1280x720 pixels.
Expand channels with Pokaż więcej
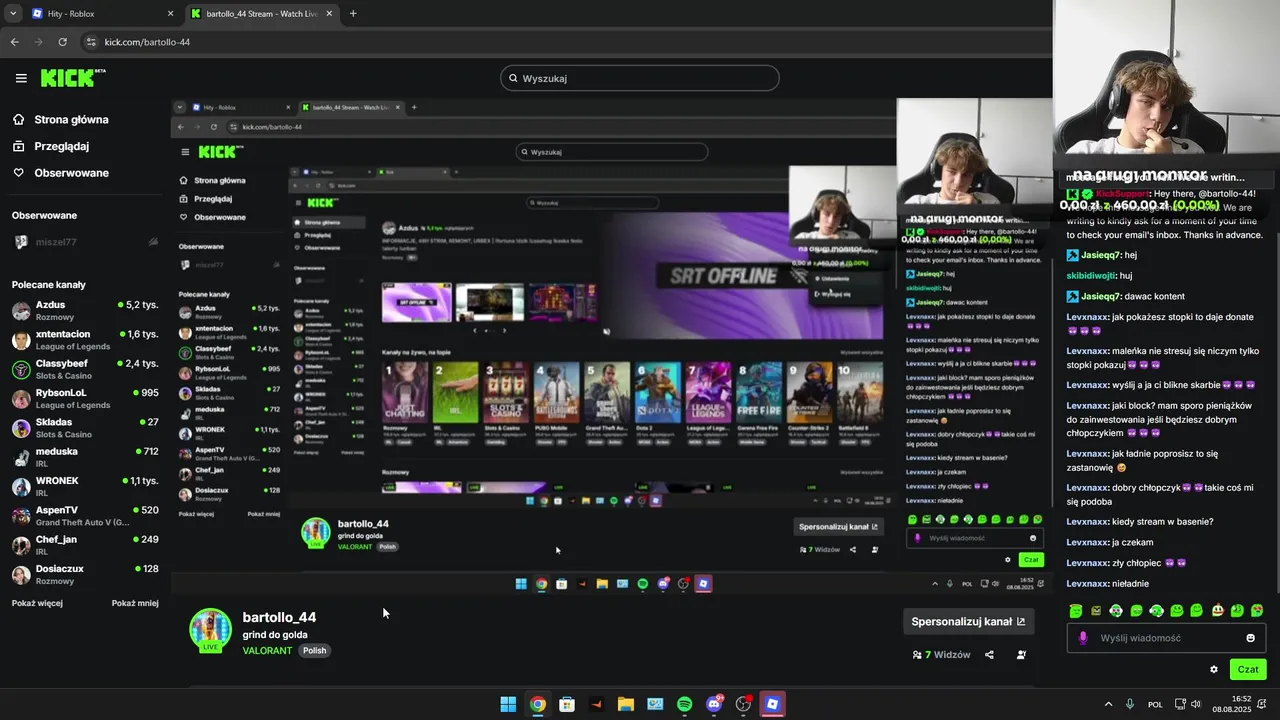37,604
